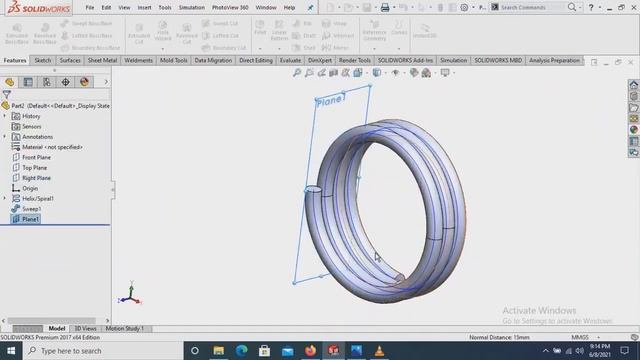640x360 pixels.
Task: Click the Apply Scene icon
Action: (x=426, y=73)
